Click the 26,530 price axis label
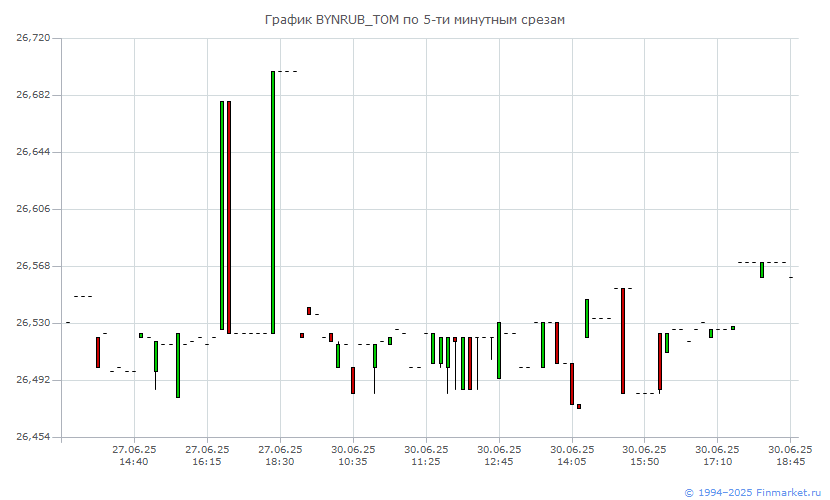The width and height of the screenshot is (830, 500). 33,323
